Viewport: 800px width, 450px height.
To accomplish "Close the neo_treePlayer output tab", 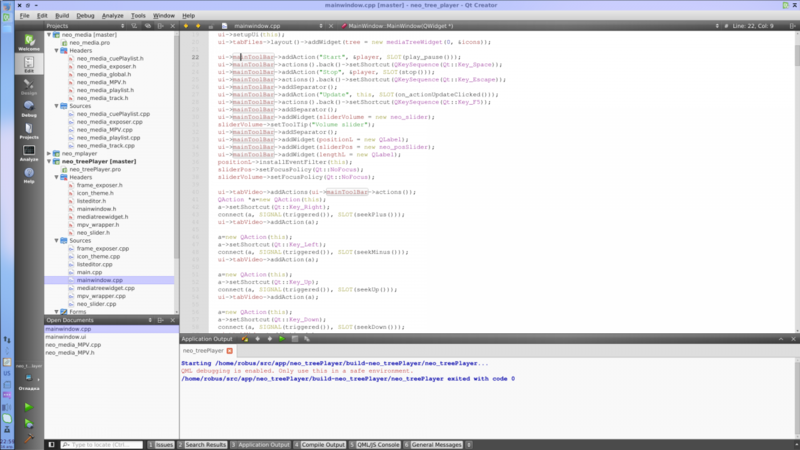I will point(230,351).
